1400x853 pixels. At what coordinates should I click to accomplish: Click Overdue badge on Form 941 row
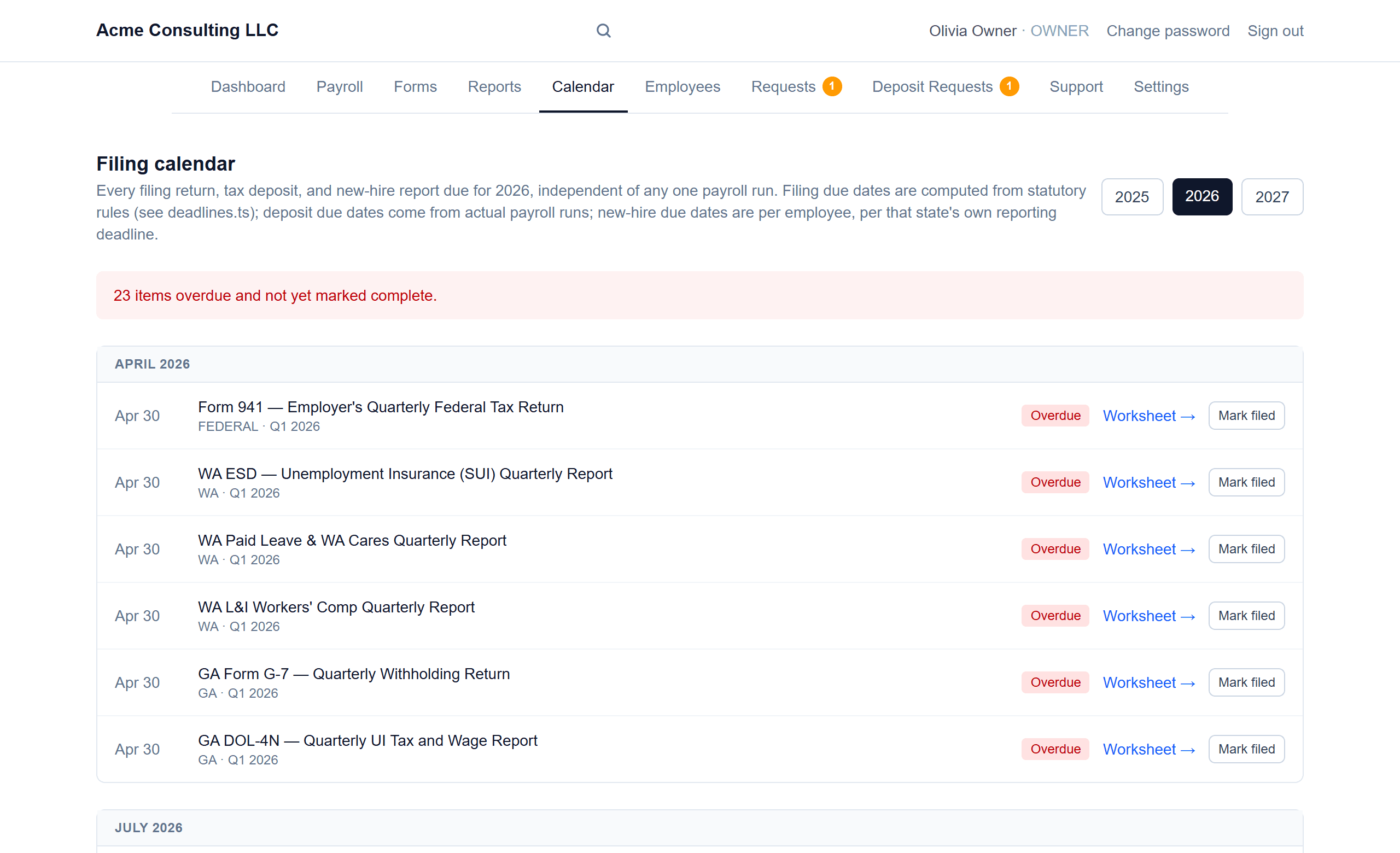tap(1055, 416)
